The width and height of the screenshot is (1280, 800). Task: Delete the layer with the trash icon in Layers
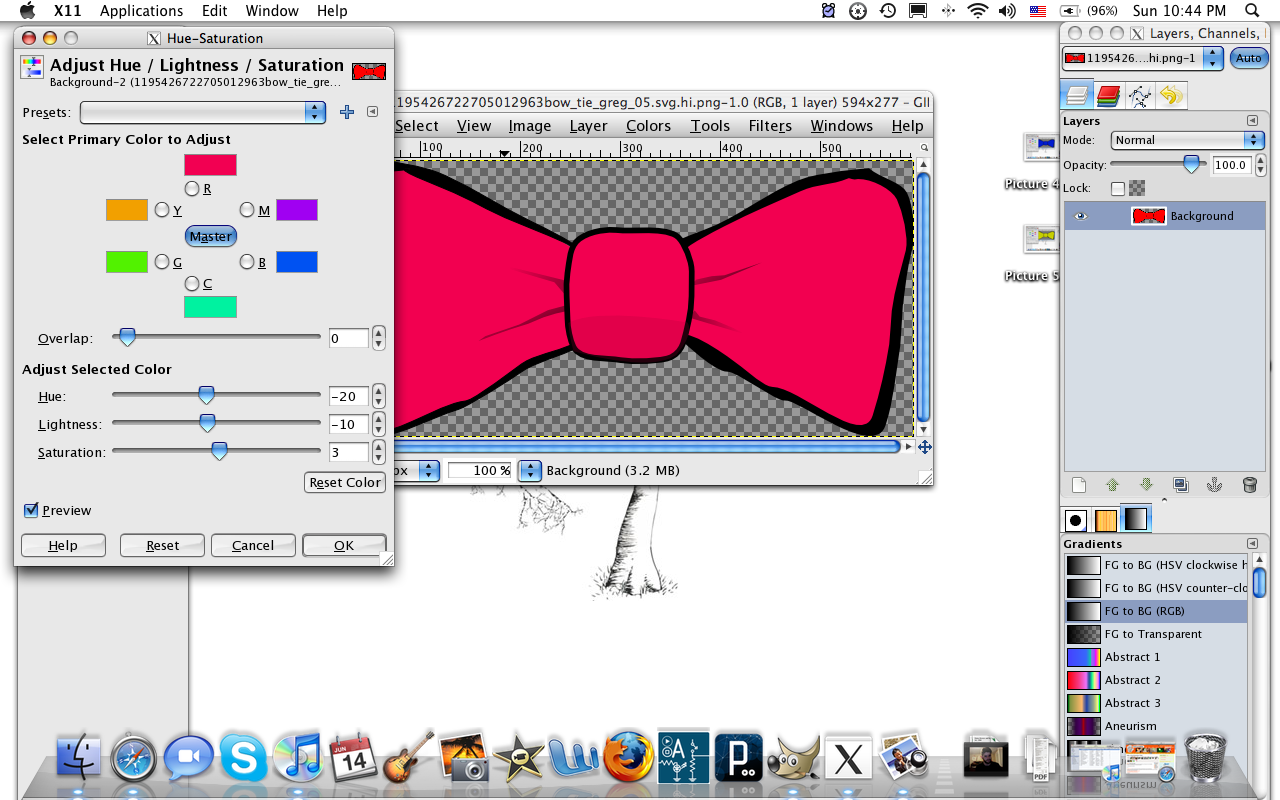(x=1249, y=485)
